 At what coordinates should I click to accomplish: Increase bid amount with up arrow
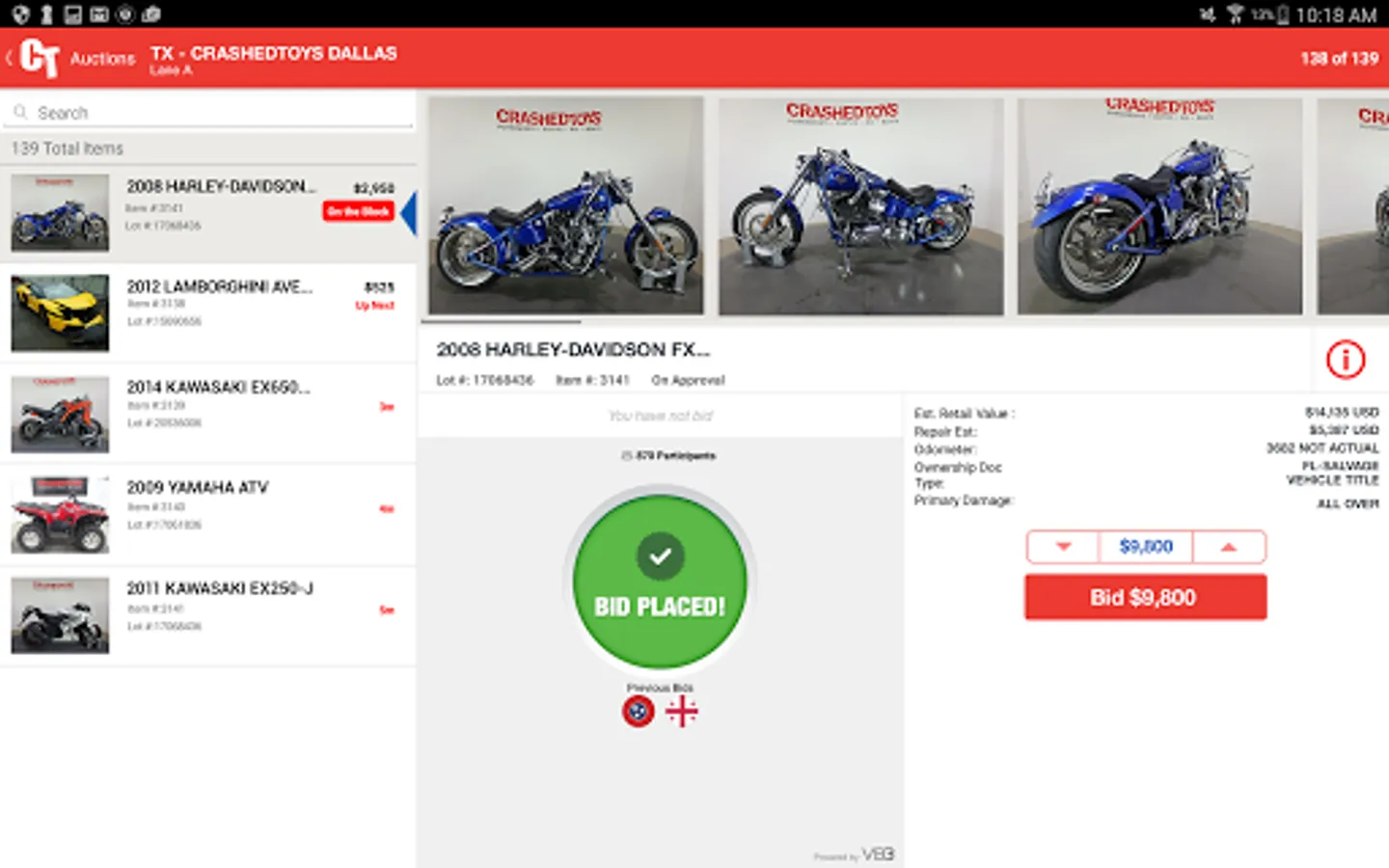coord(1229,547)
